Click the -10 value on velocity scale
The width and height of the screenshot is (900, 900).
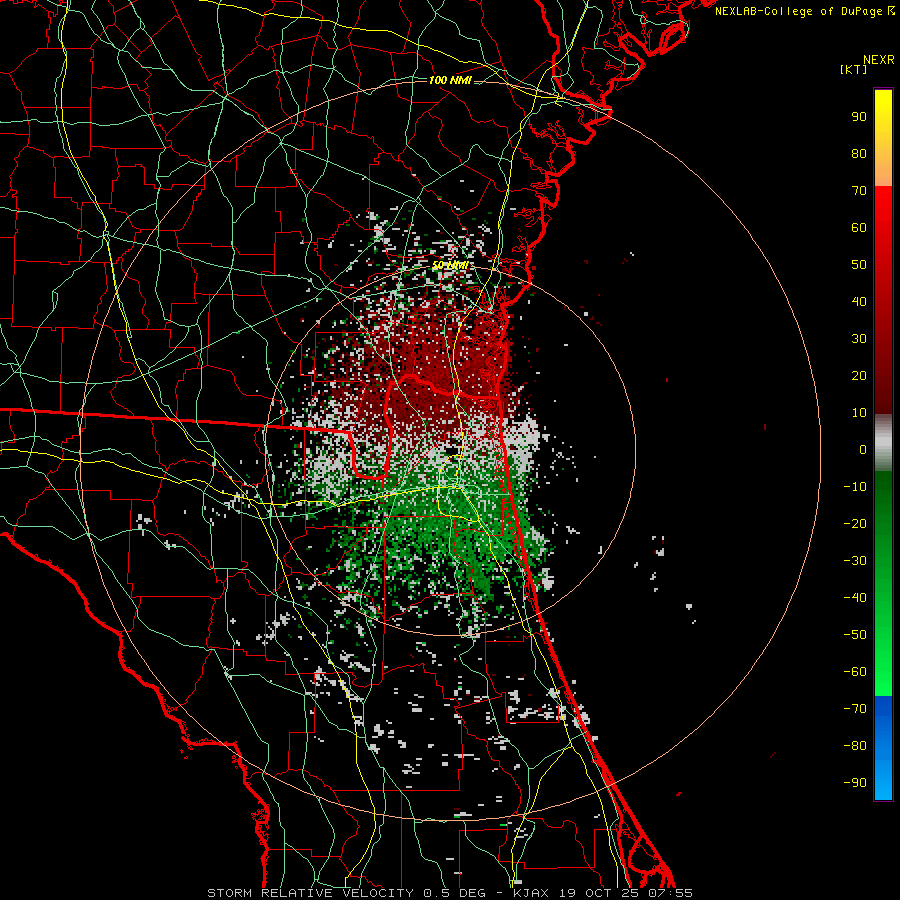coord(855,487)
